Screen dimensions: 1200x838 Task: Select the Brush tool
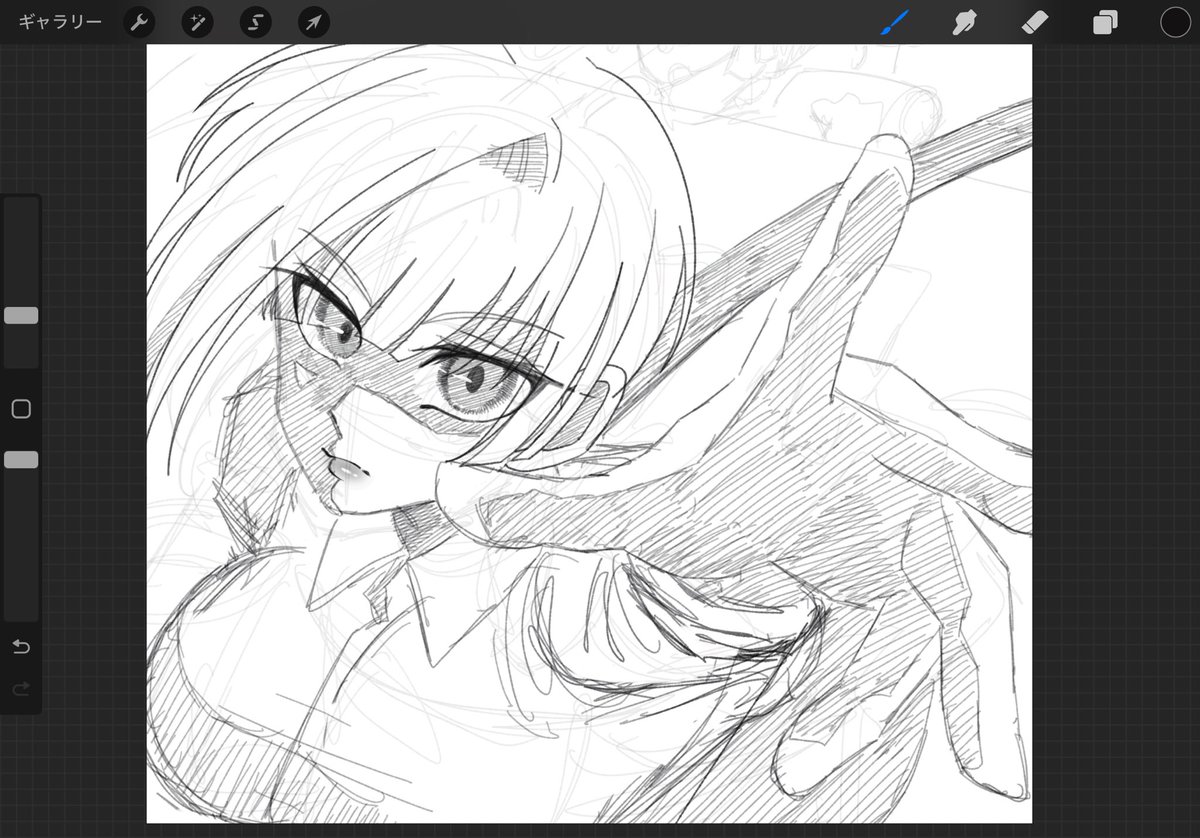pyautogui.click(x=895, y=22)
